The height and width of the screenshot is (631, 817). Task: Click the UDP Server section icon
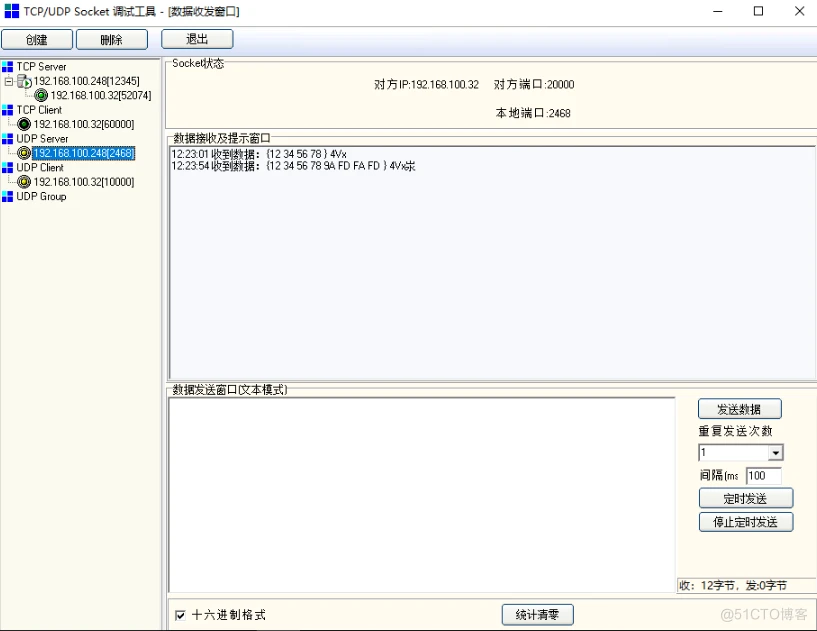(x=8, y=139)
